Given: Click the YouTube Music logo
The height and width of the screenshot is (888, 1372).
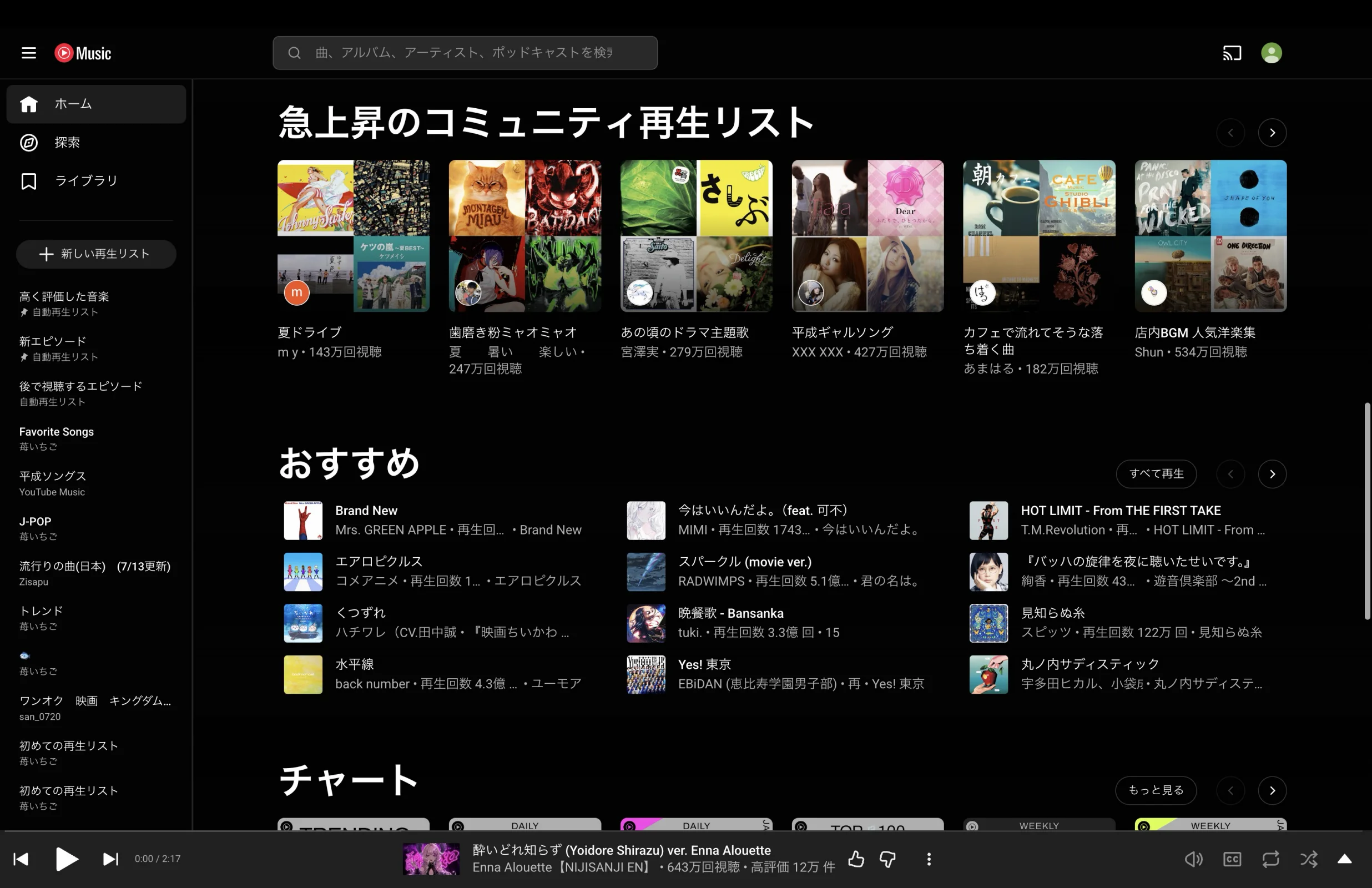Looking at the screenshot, I should (83, 53).
